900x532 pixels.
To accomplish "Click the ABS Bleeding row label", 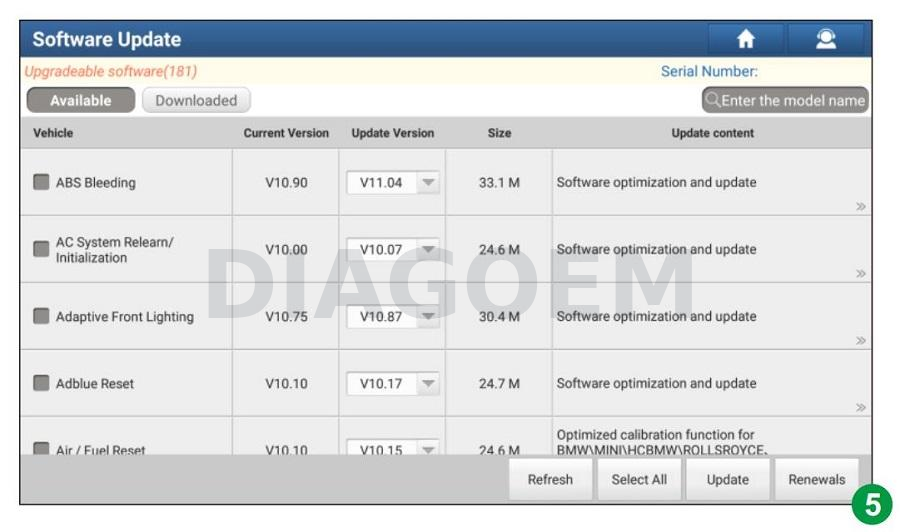I will click(x=96, y=182).
